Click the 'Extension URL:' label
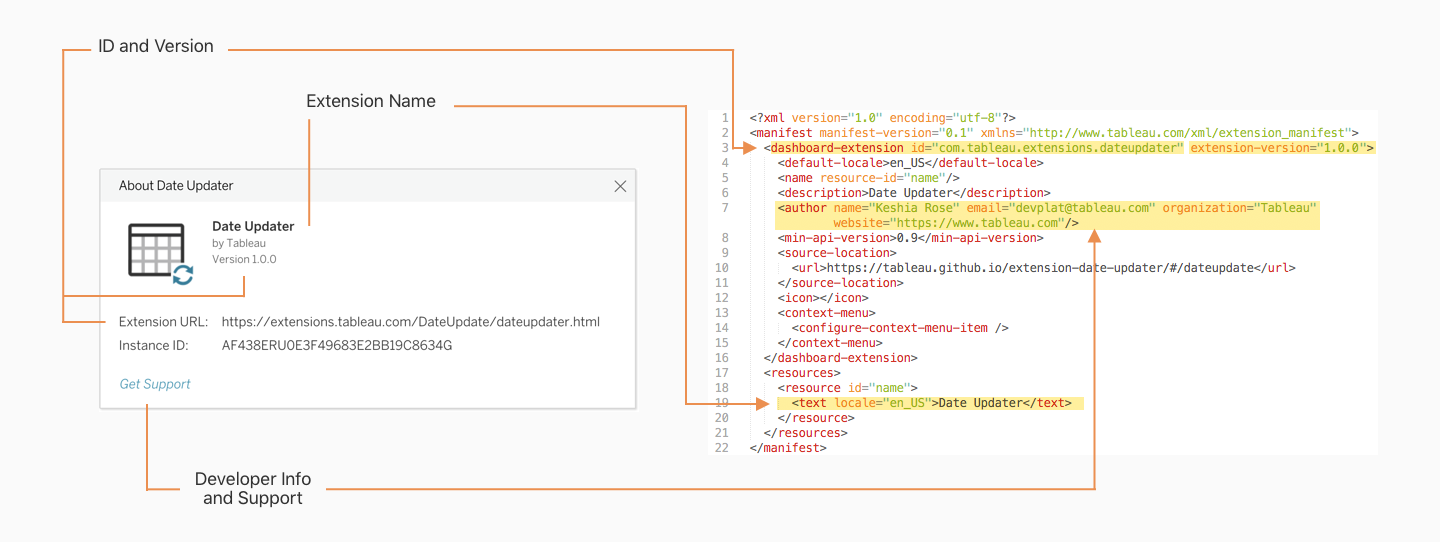The height and width of the screenshot is (542, 1440). [163, 322]
